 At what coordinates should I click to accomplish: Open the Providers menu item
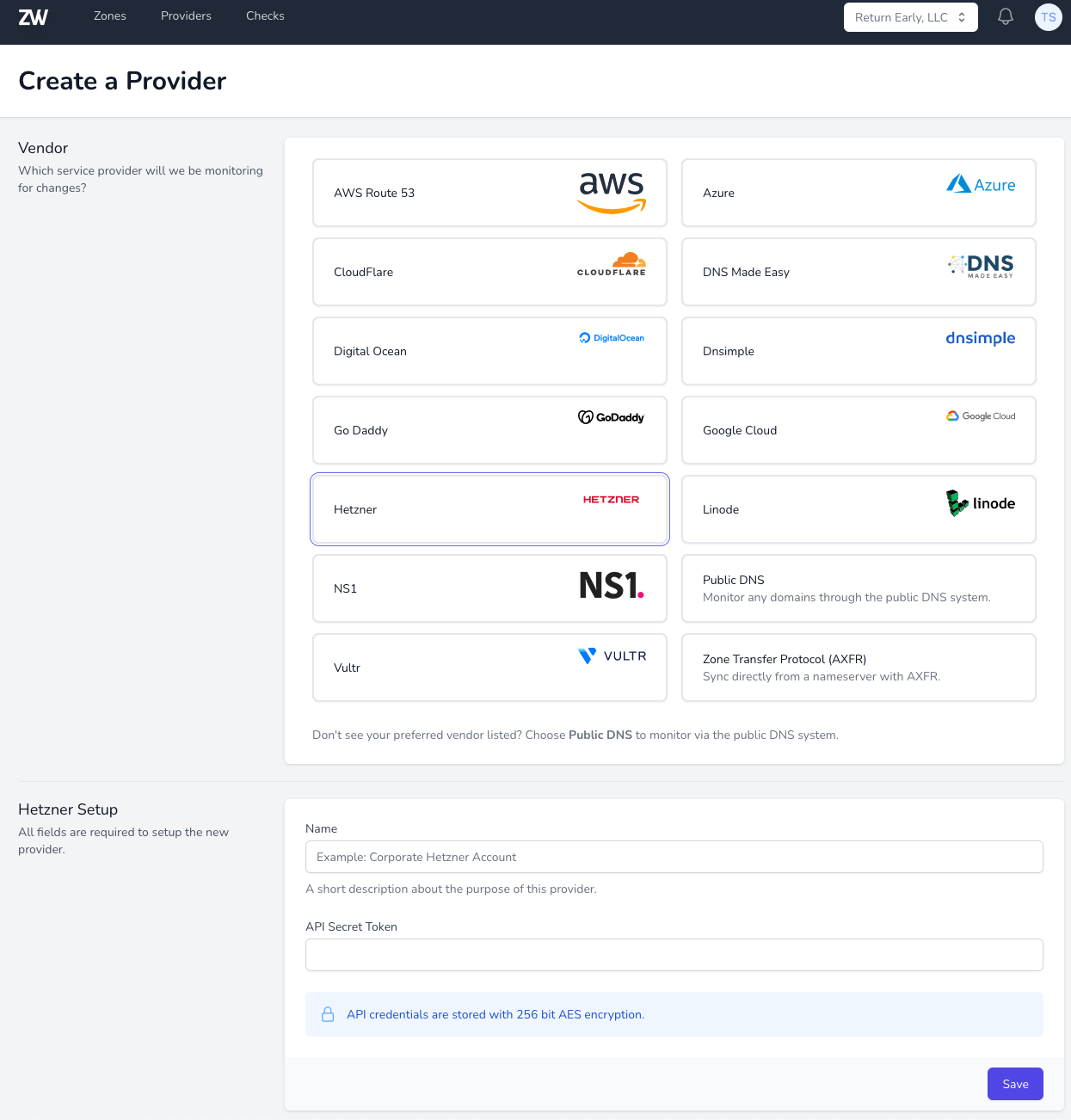coord(186,15)
